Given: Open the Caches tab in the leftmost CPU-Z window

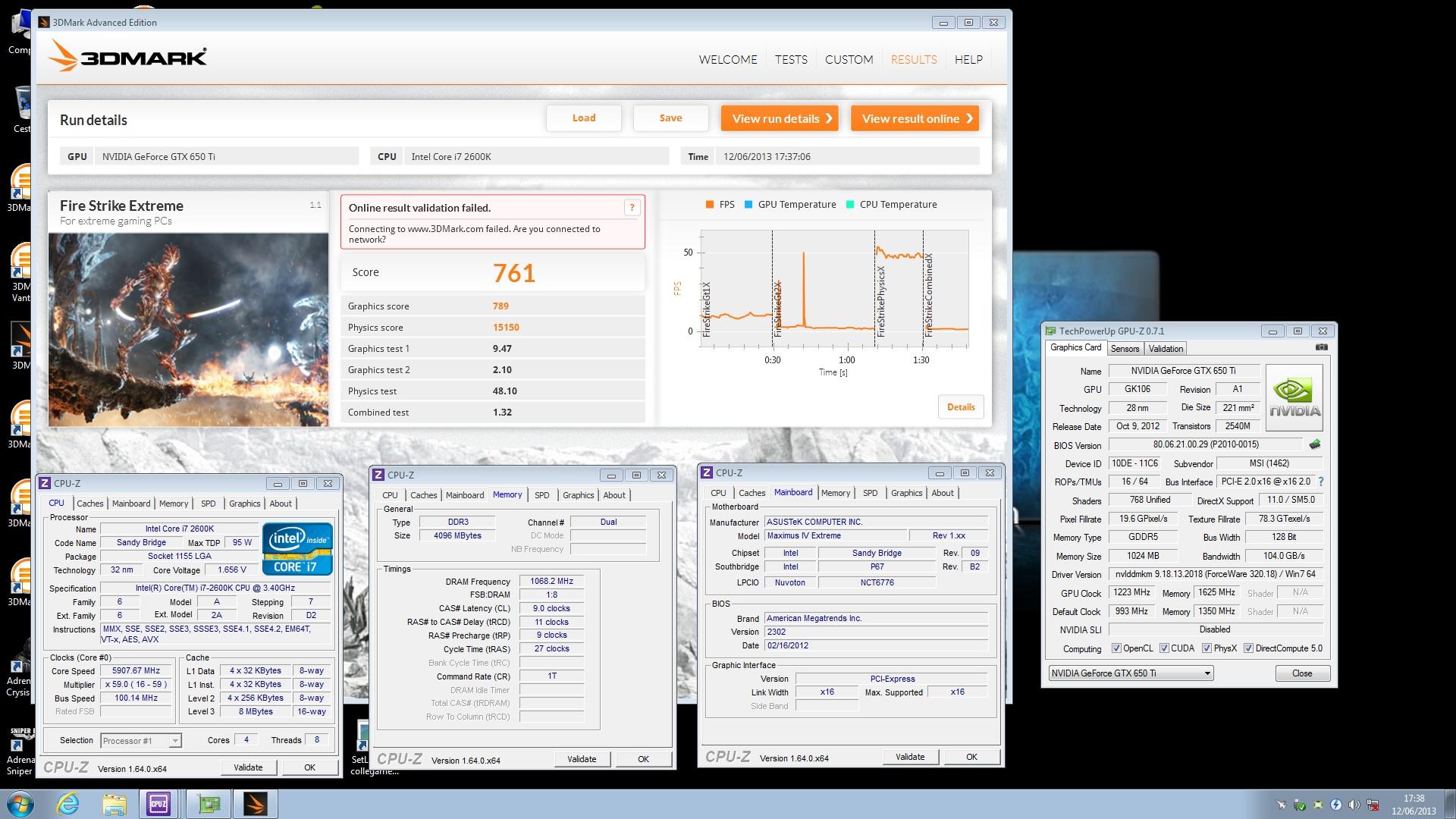Looking at the screenshot, I should (x=89, y=504).
